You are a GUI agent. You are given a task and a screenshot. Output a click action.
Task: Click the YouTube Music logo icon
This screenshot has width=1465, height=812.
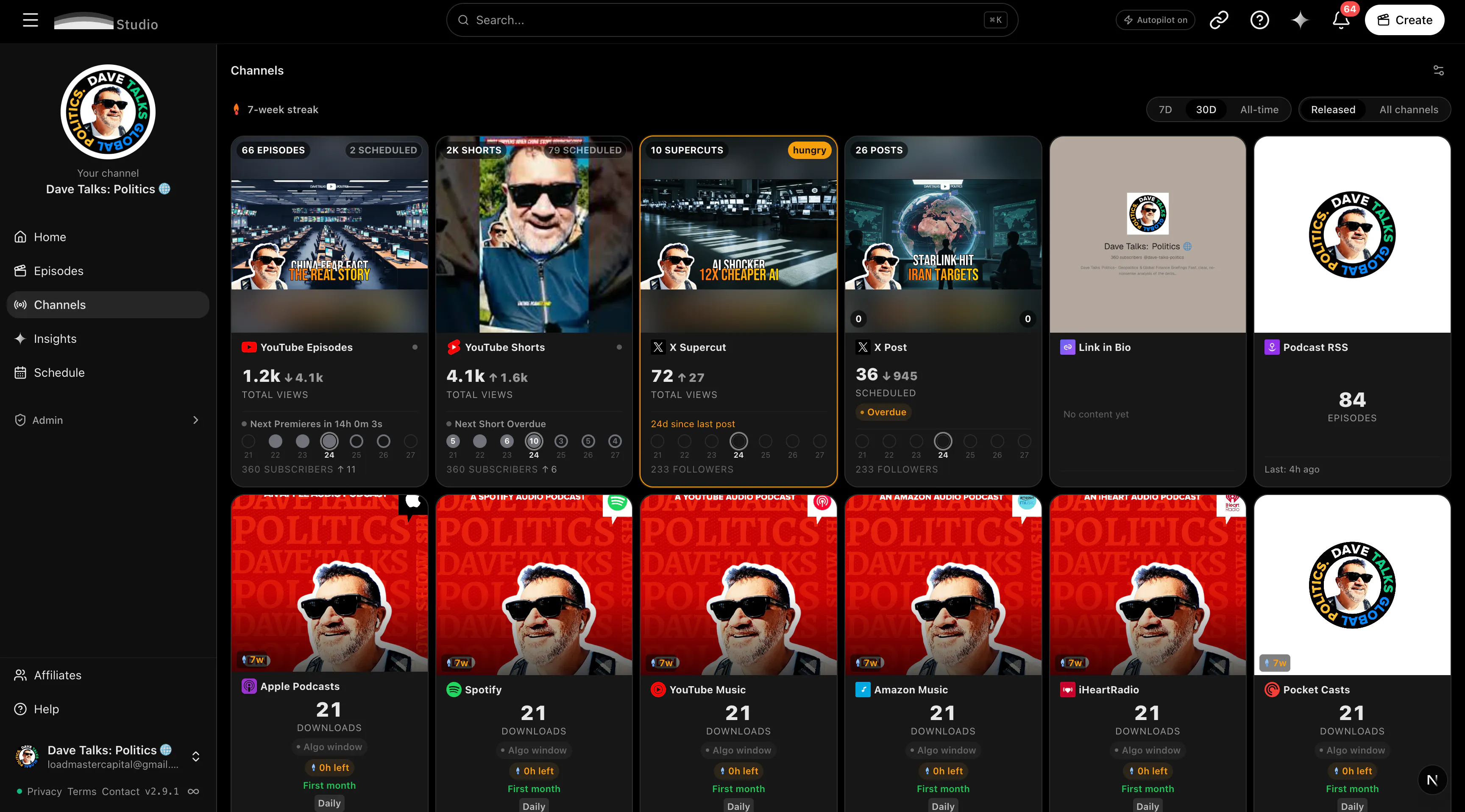658,689
